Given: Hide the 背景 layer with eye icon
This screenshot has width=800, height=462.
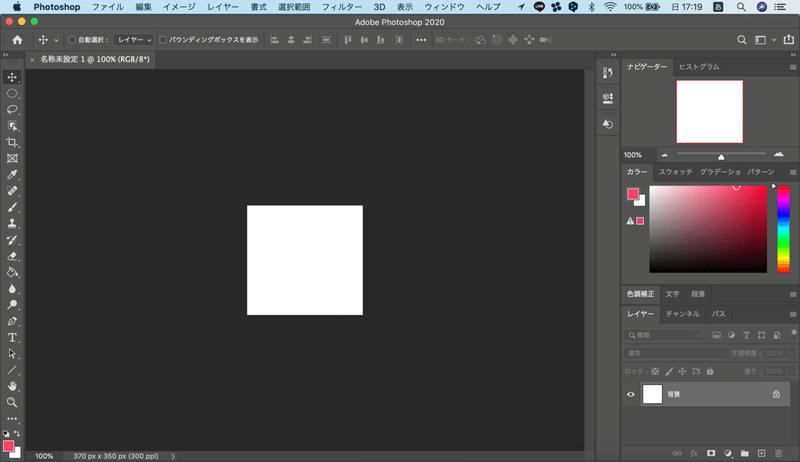Looking at the screenshot, I should click(x=631, y=394).
